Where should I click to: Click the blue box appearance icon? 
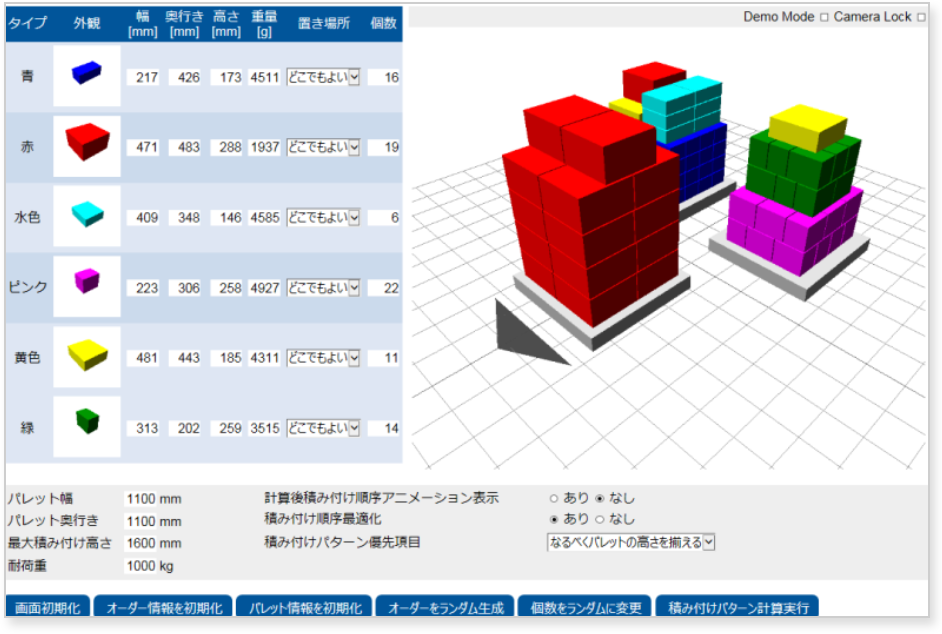pyautogui.click(x=87, y=74)
